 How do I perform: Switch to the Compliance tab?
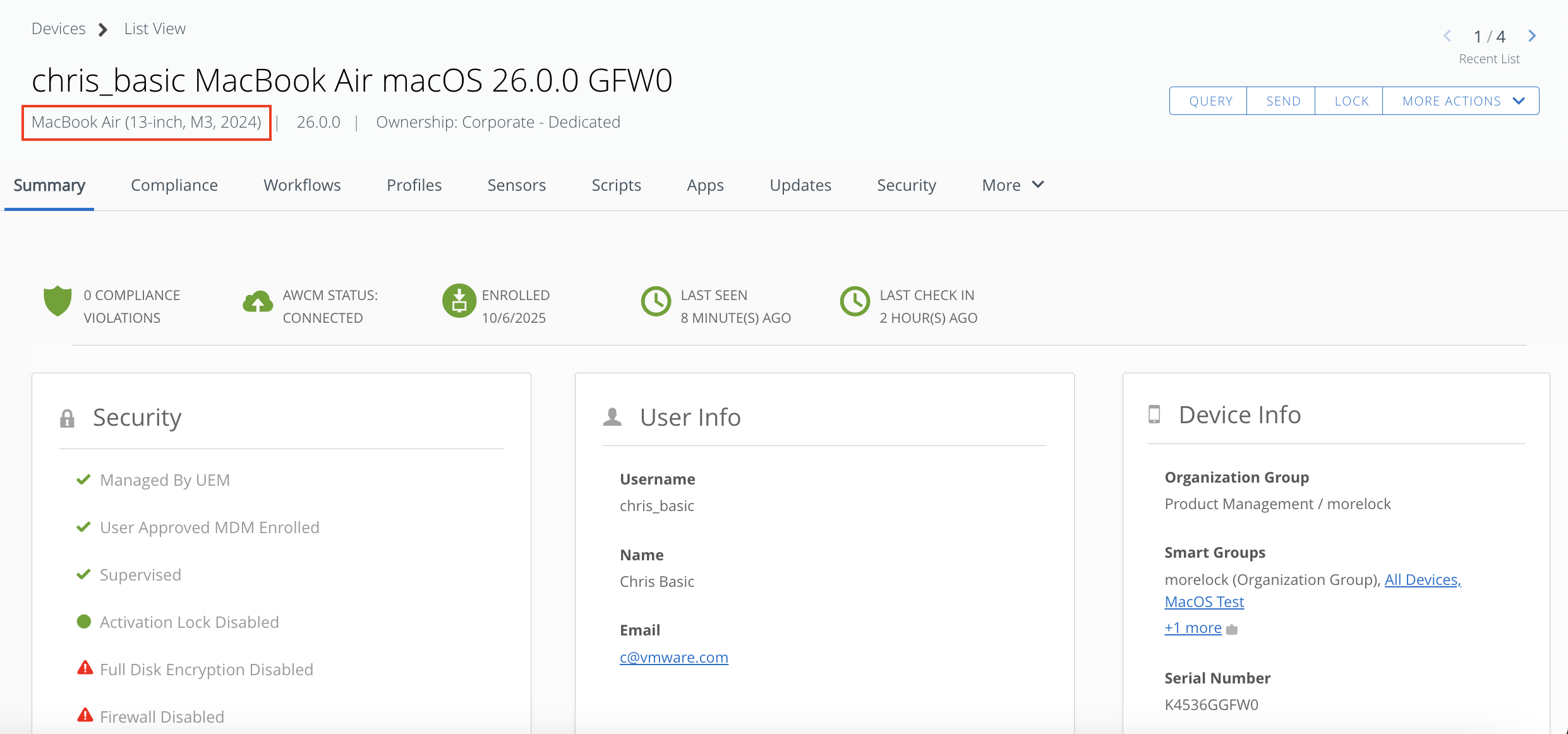(174, 185)
